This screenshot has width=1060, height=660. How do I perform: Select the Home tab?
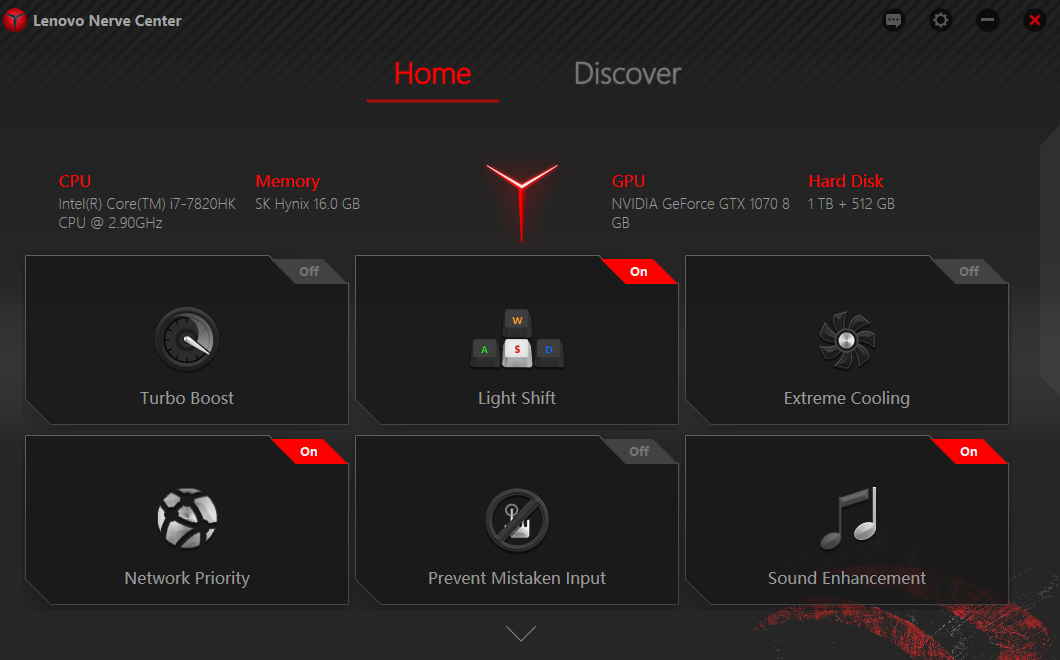tap(433, 74)
